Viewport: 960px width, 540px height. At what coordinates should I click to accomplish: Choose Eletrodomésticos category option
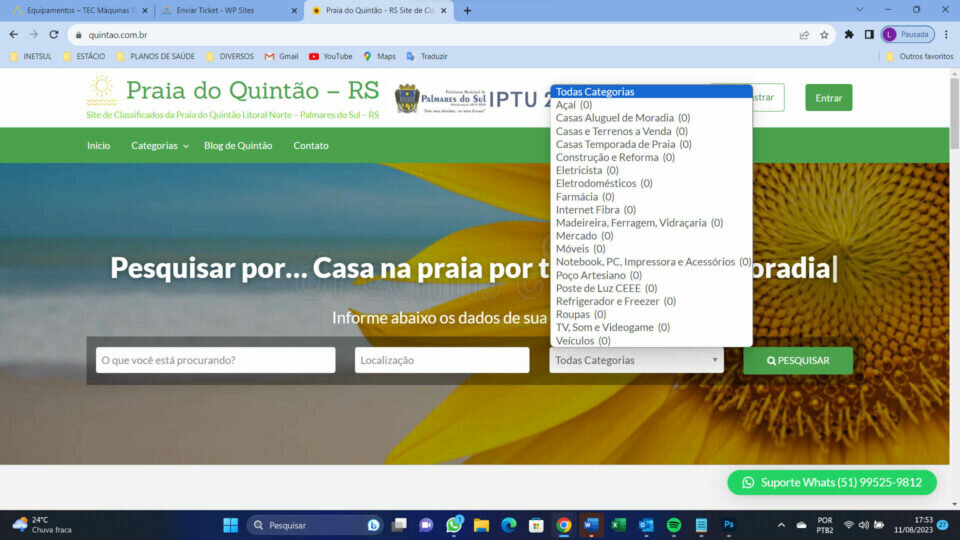pyautogui.click(x=651, y=183)
